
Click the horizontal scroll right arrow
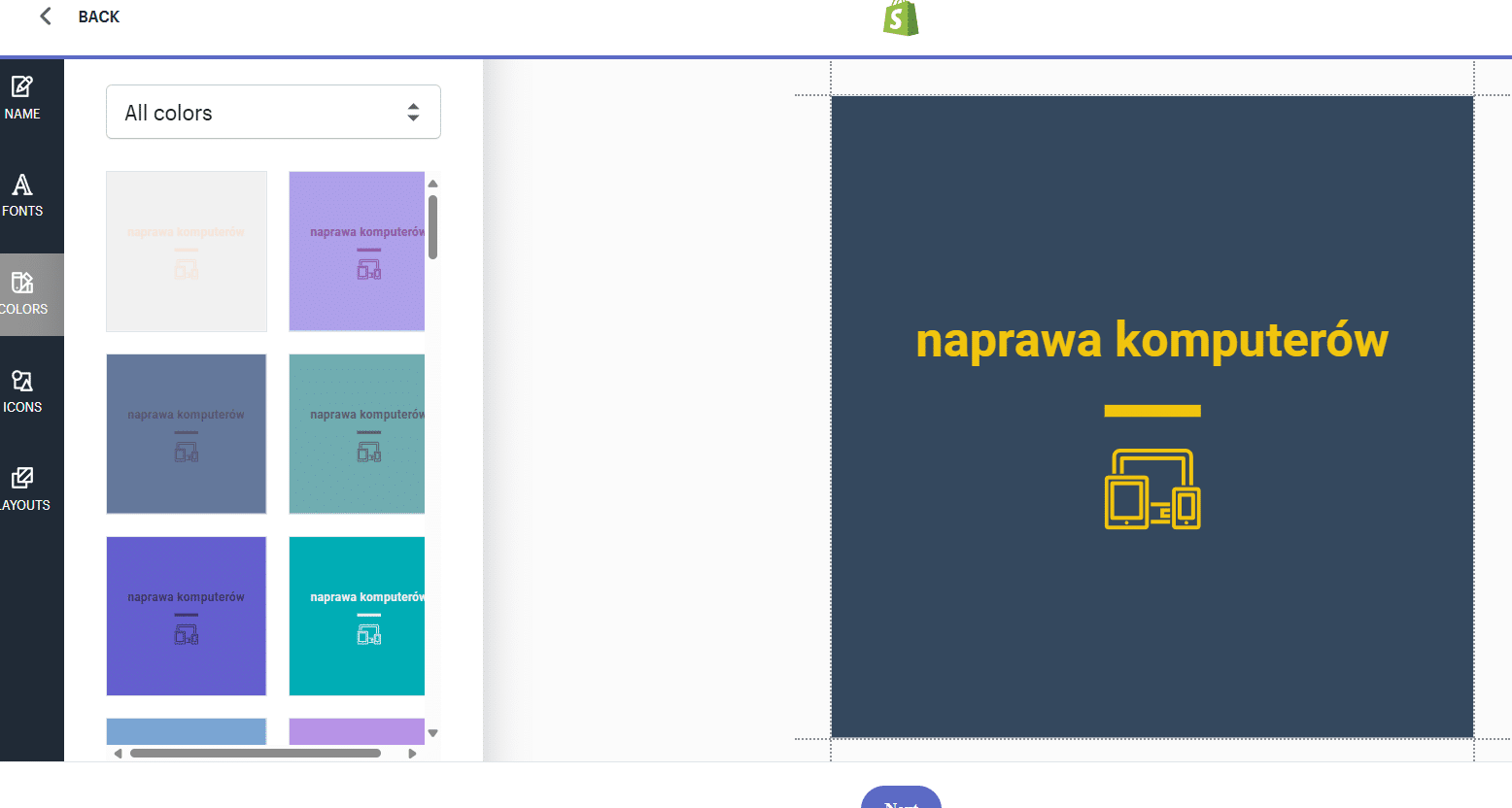pos(412,753)
